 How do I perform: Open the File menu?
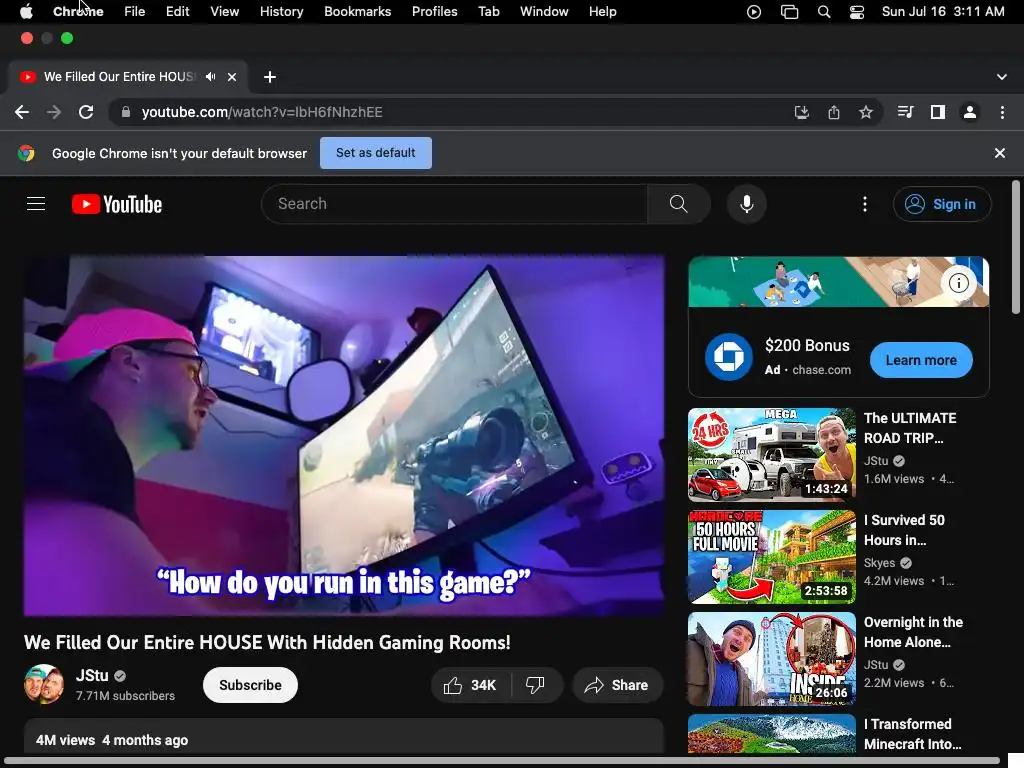135,12
